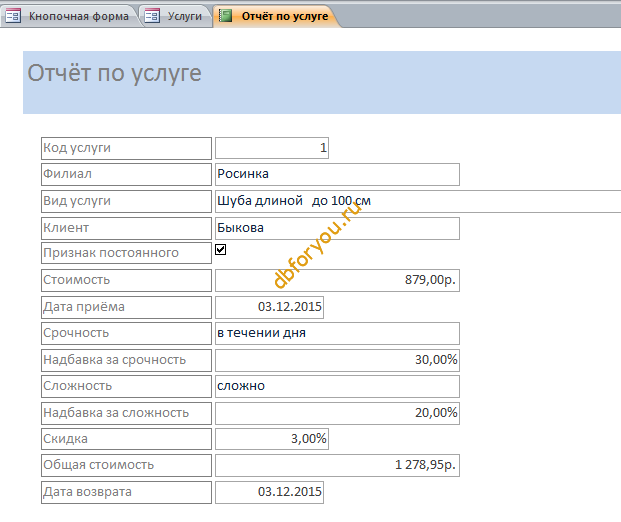Click the Скидка value 3,00%
Viewport: 621px width, 522px height.
coord(272,439)
